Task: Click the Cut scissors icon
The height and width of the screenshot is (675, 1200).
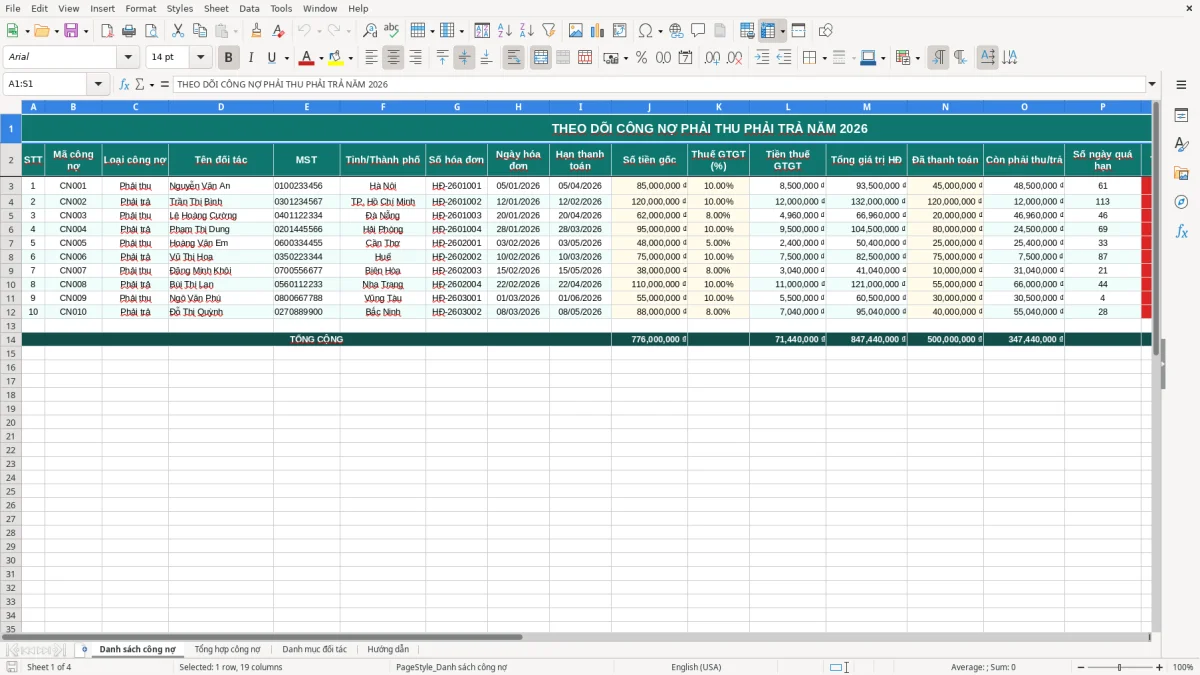Action: coord(178,31)
